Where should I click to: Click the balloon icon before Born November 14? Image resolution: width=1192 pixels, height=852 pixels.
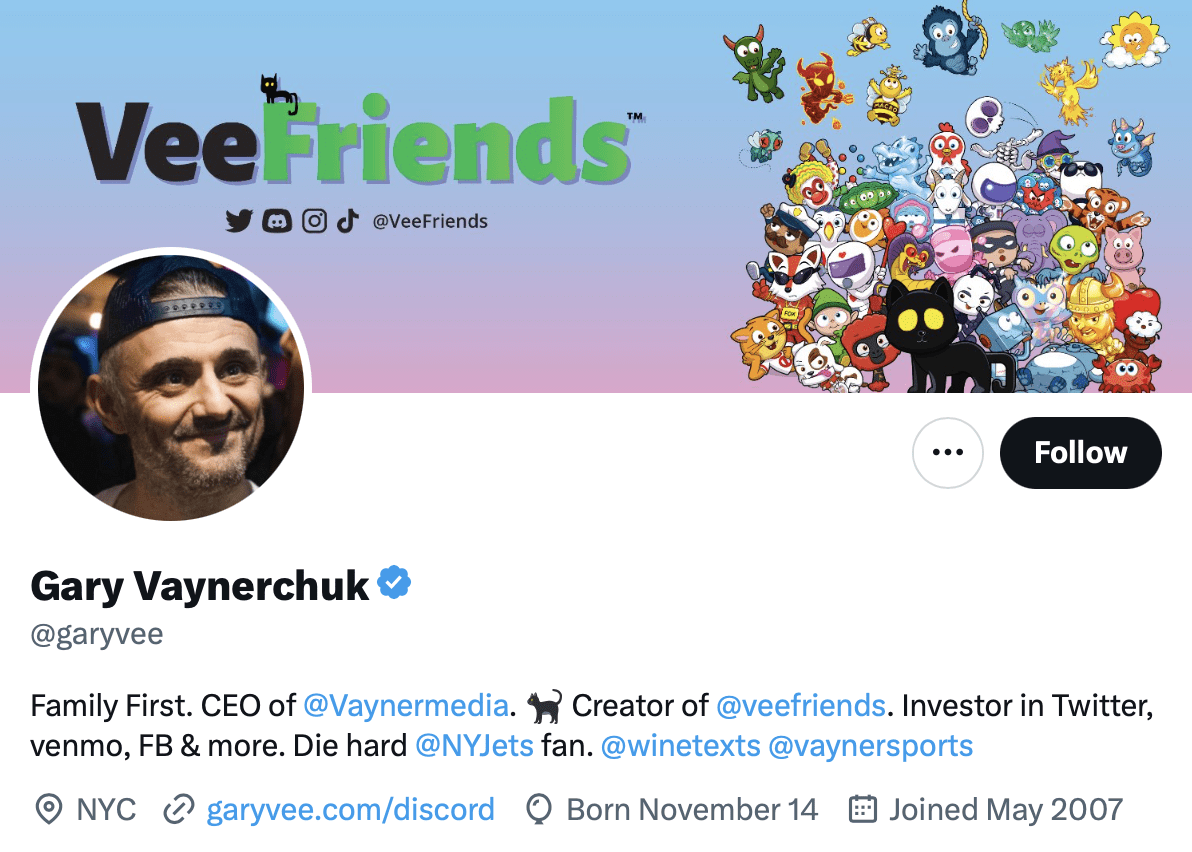[539, 809]
